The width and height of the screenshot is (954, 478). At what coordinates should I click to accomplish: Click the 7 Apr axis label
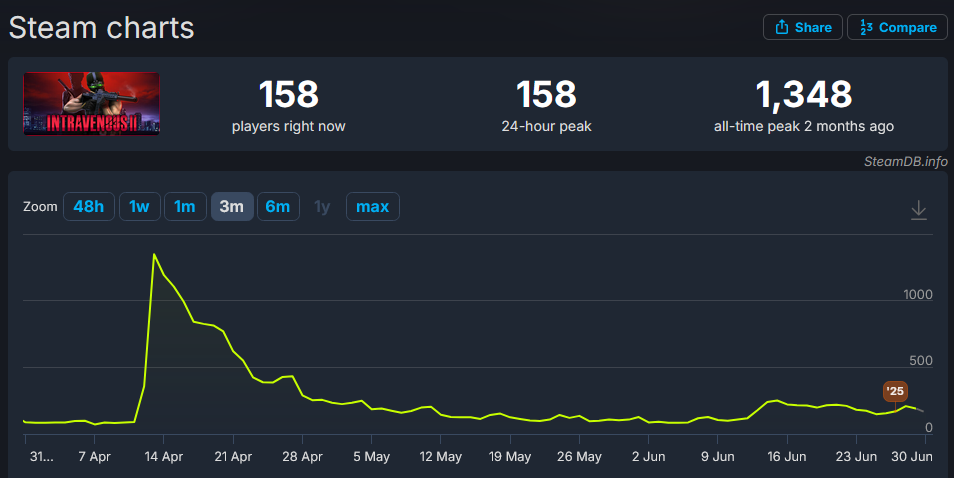pyautogui.click(x=94, y=456)
